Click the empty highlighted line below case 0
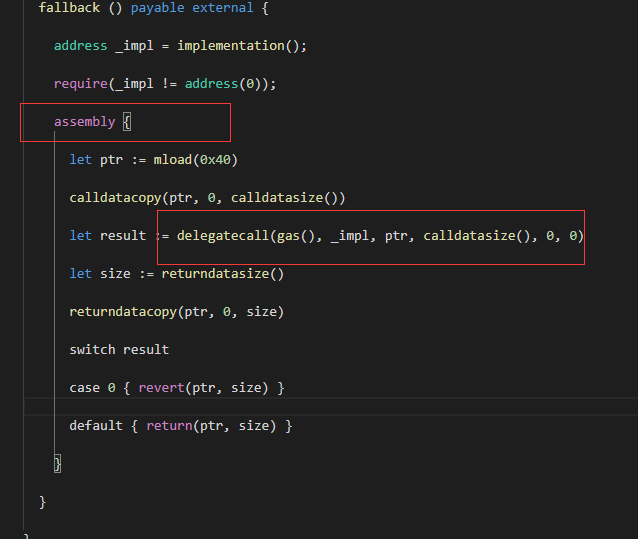This screenshot has height=539, width=638. (x=331, y=406)
